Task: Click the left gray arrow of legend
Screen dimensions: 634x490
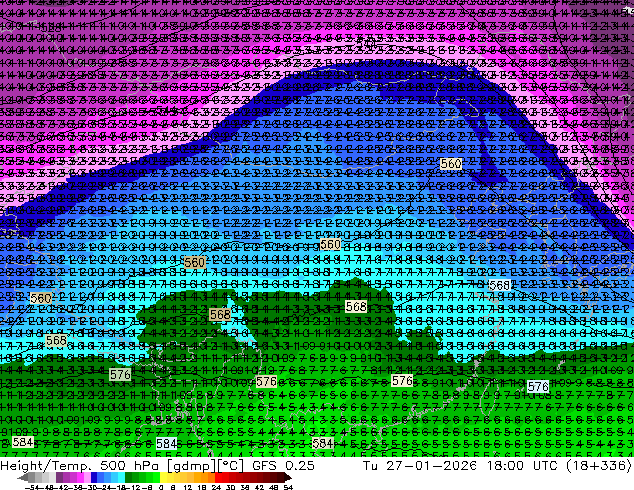Action: tap(23, 477)
